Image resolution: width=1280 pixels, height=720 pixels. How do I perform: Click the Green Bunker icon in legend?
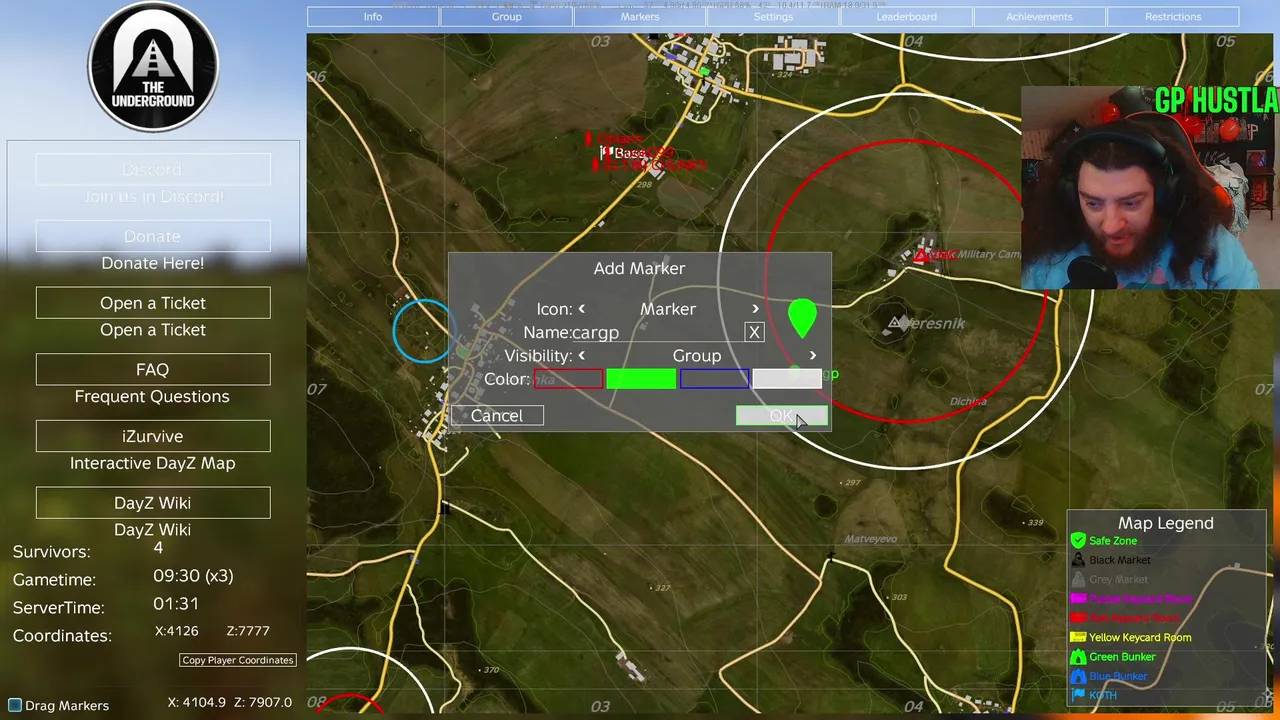point(1078,657)
